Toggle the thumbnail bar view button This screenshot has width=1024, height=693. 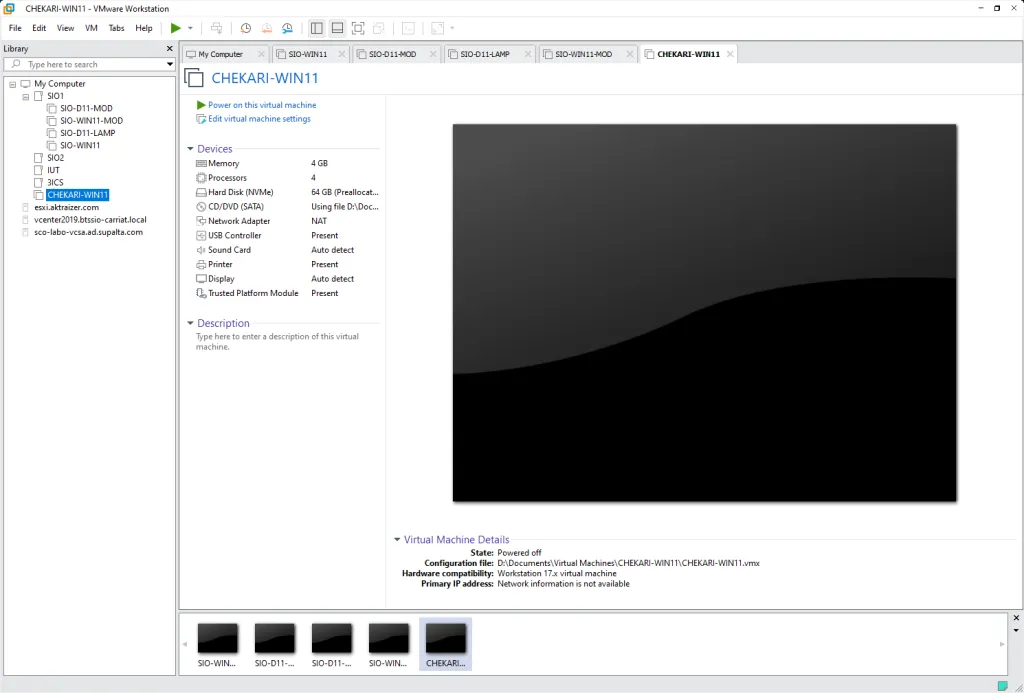[x=337, y=28]
